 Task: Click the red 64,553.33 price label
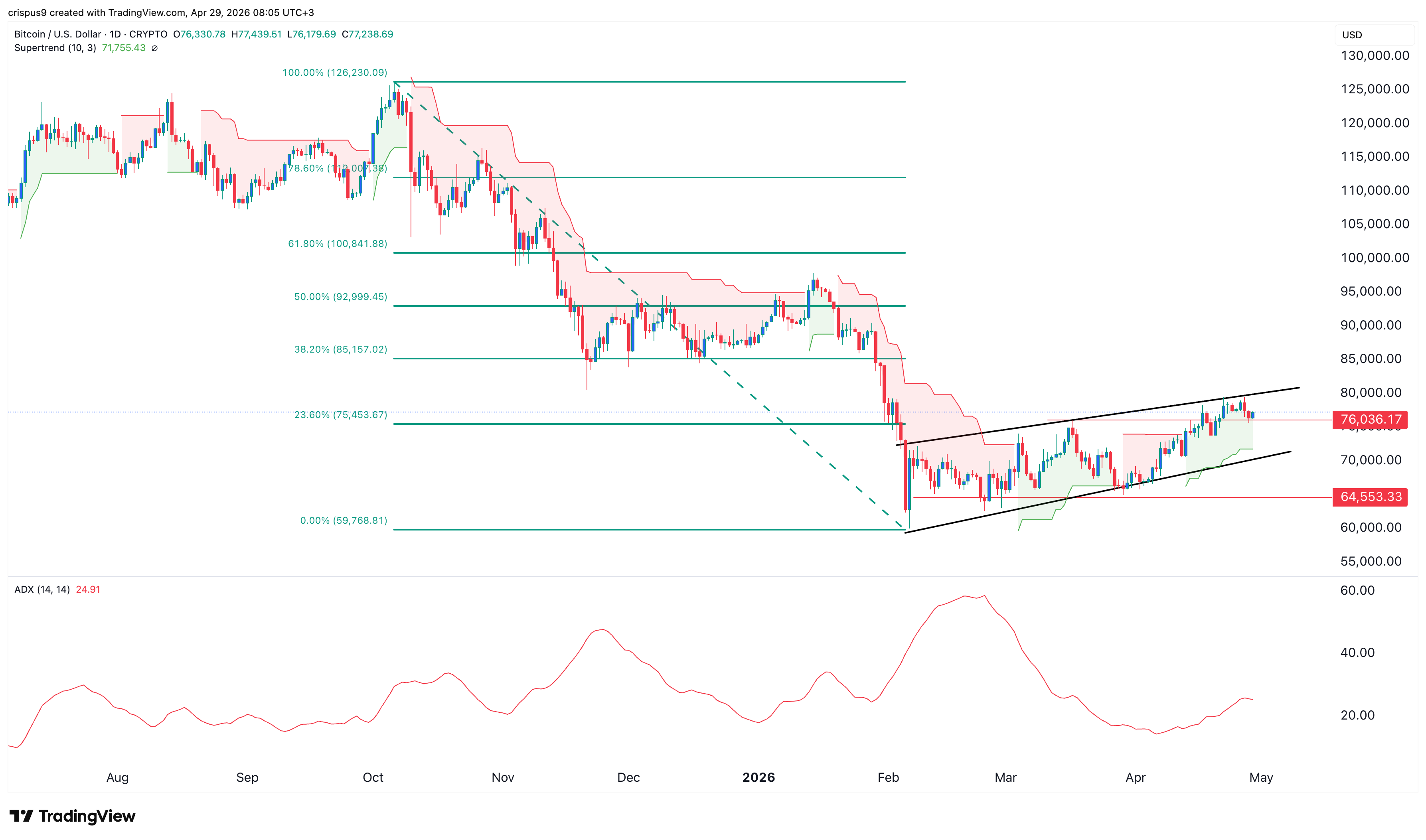coord(1371,497)
